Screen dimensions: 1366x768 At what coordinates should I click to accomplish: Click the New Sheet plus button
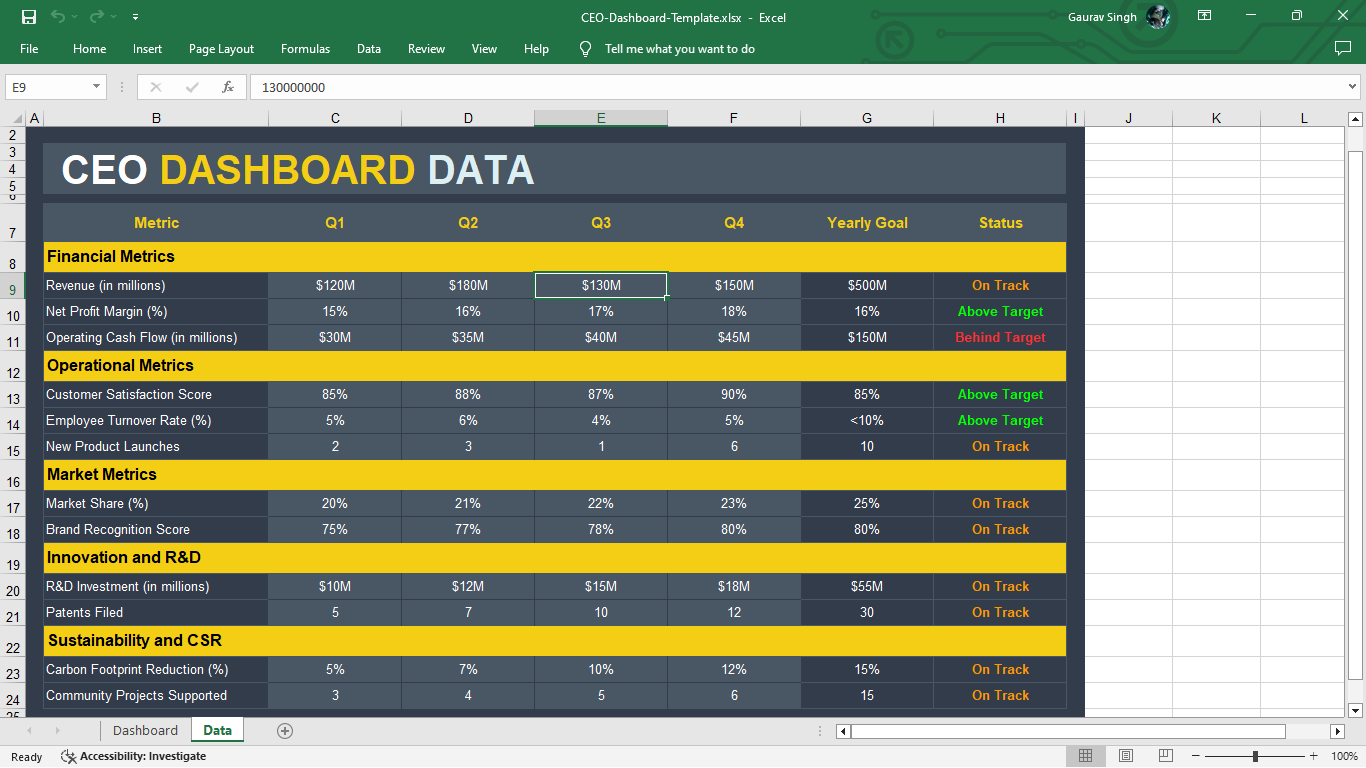(x=284, y=730)
